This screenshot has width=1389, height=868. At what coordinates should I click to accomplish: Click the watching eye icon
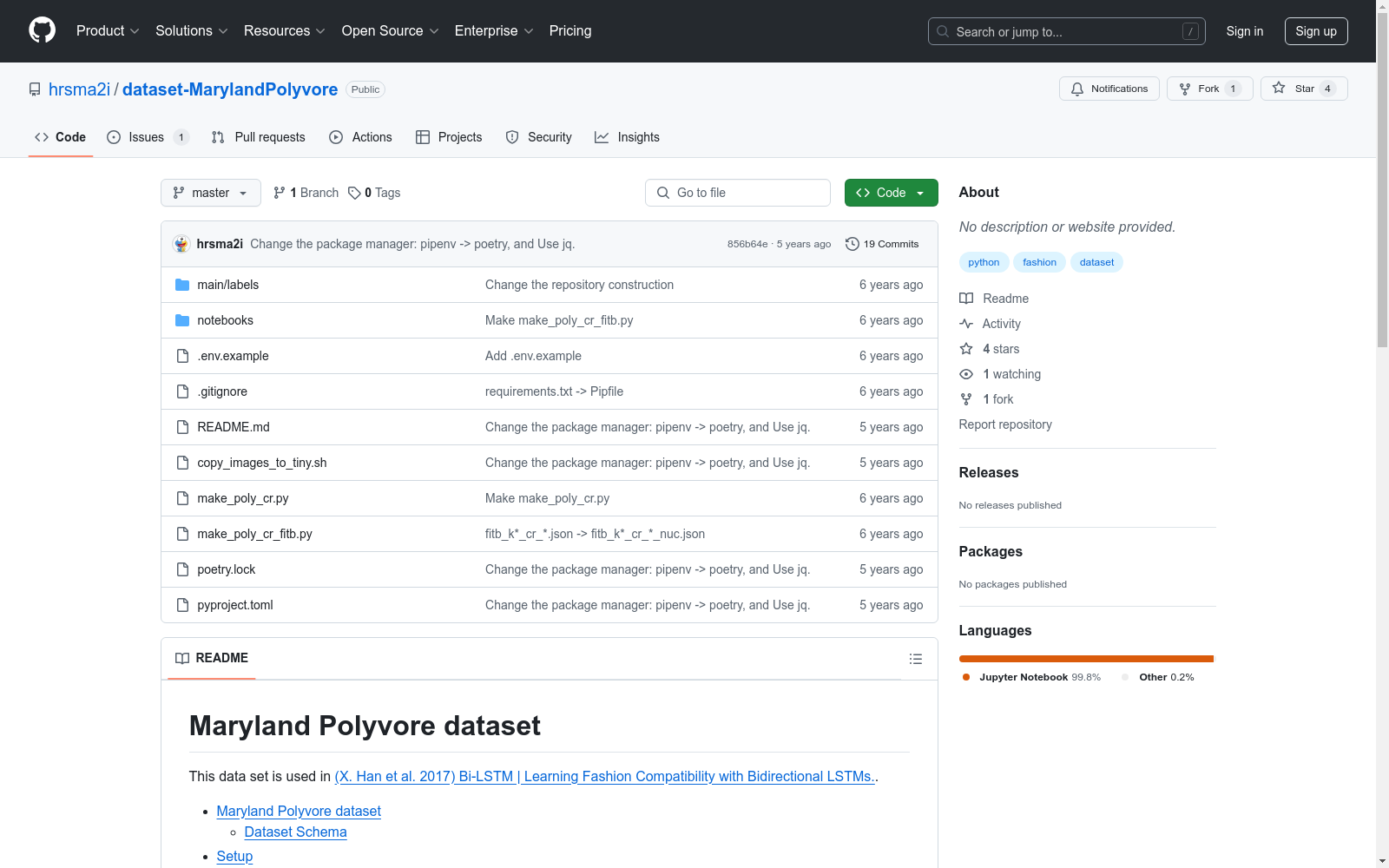(966, 374)
